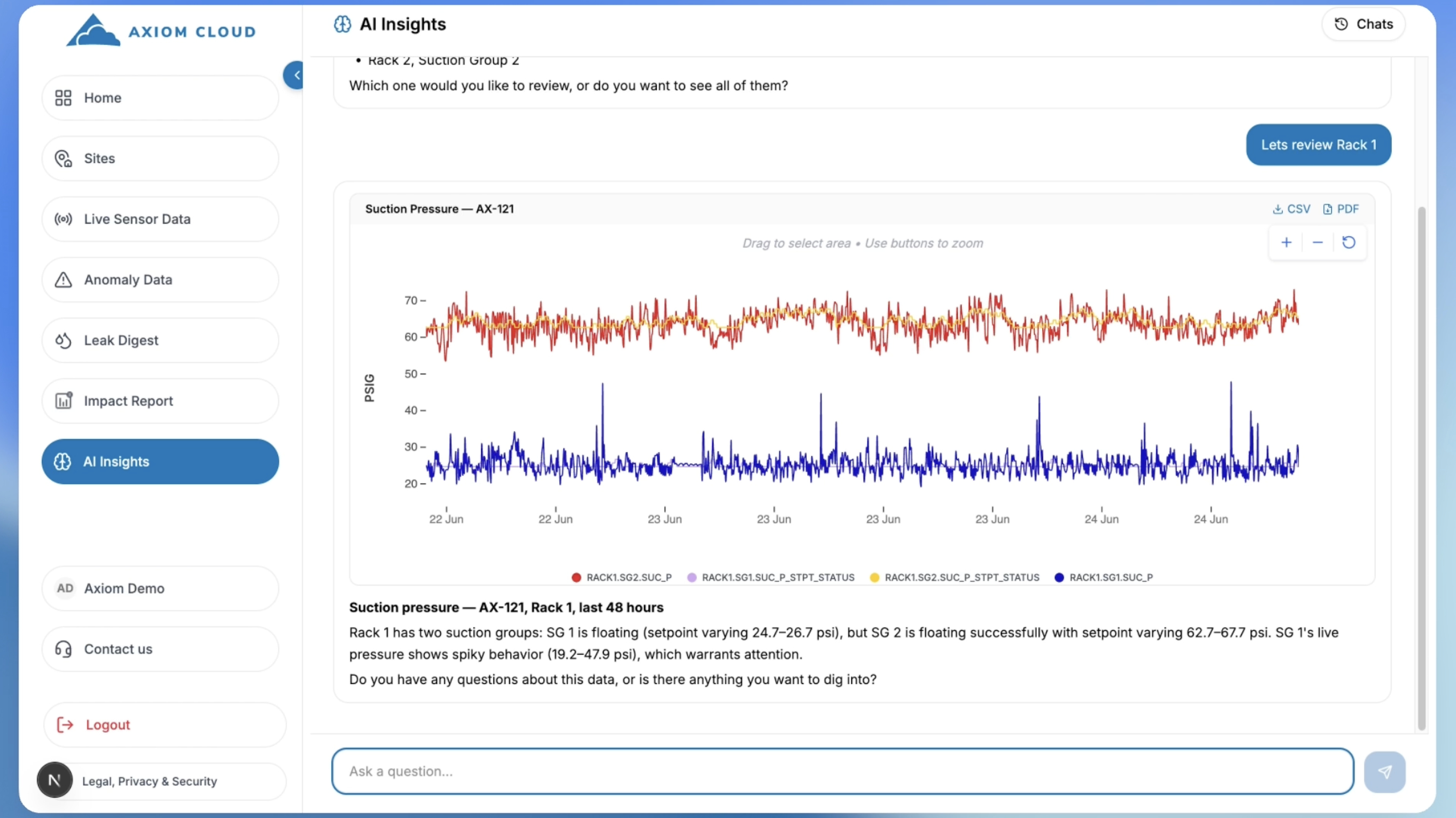Toggle RACK1.SG1.SUC_P legend series
The height and width of the screenshot is (818, 1456).
1104,578
